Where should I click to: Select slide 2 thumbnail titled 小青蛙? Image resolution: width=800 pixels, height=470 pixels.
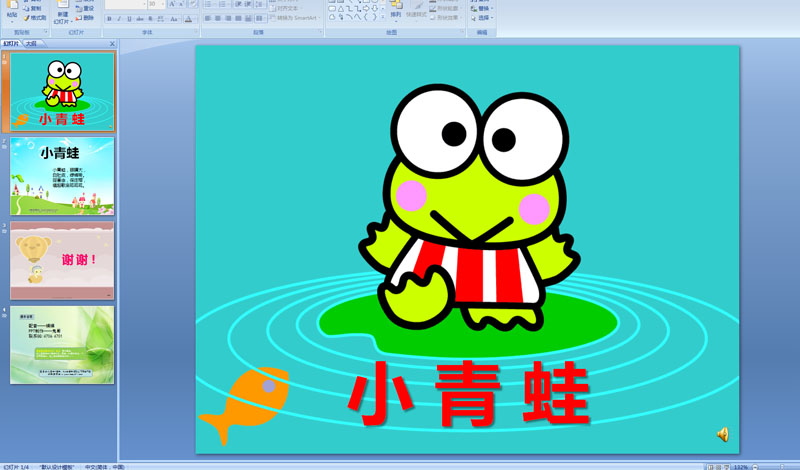62,176
